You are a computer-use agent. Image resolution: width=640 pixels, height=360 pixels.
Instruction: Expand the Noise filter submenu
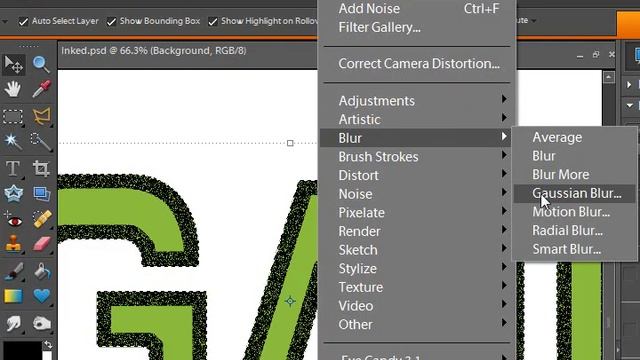pyautogui.click(x=417, y=194)
